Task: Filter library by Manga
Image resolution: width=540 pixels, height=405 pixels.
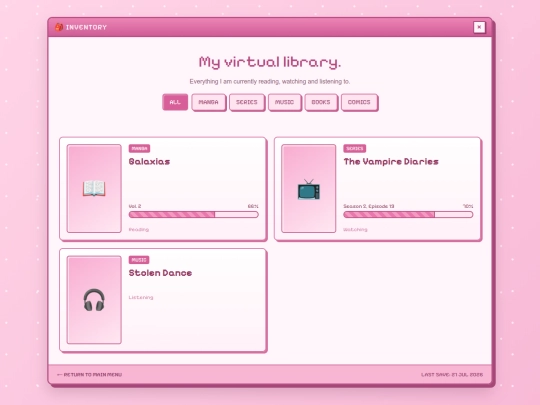Action: click(x=208, y=102)
